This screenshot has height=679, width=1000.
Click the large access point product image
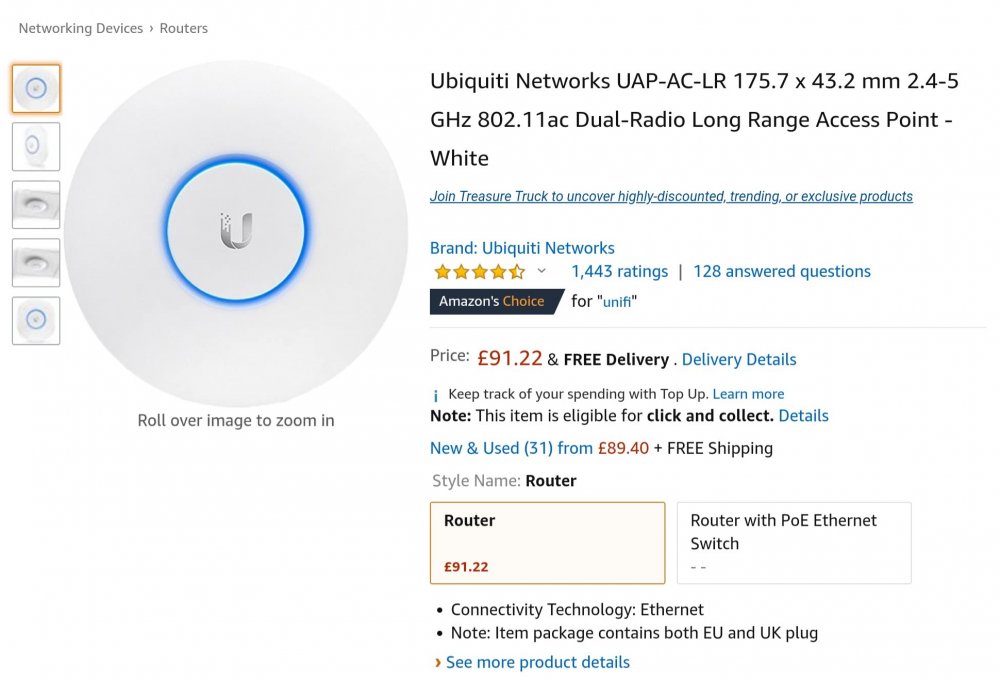pos(236,233)
